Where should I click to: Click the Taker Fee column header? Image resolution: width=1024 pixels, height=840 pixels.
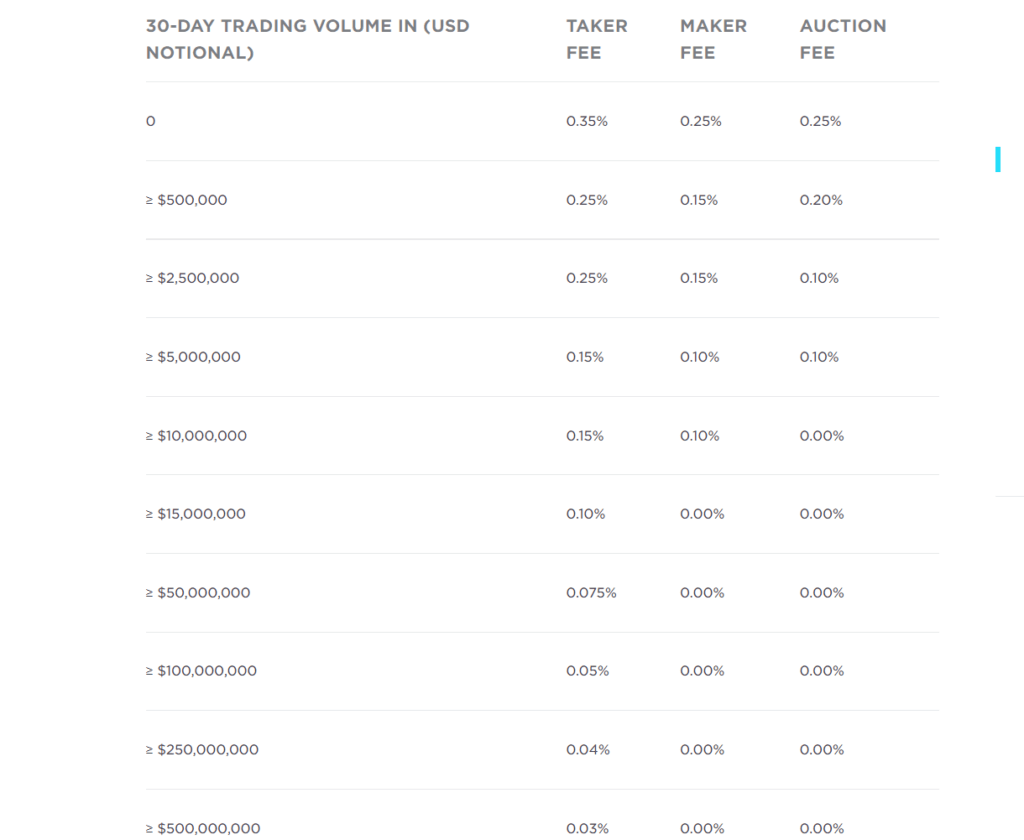(x=596, y=39)
